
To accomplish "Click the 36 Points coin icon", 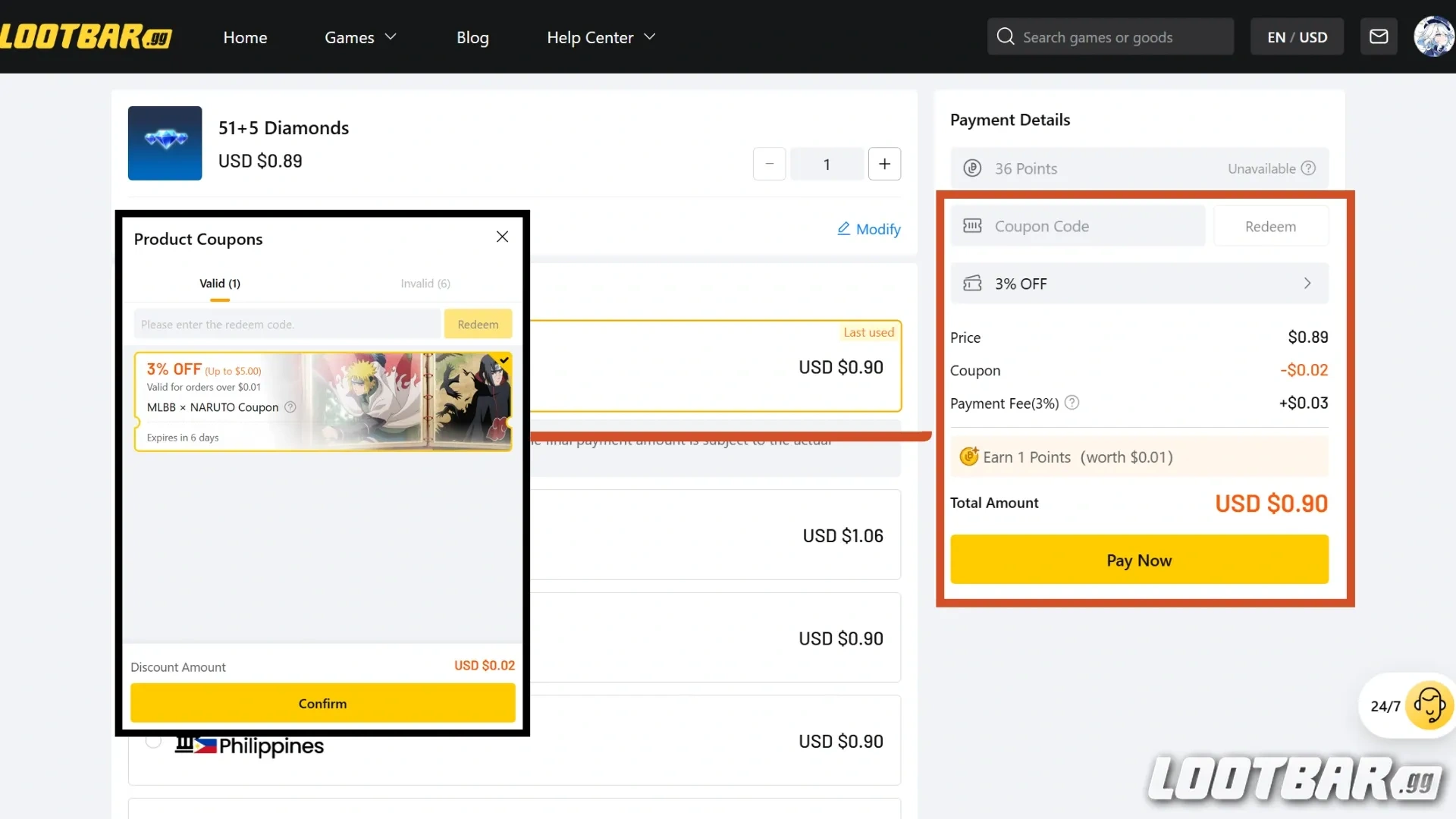I will click(x=972, y=168).
